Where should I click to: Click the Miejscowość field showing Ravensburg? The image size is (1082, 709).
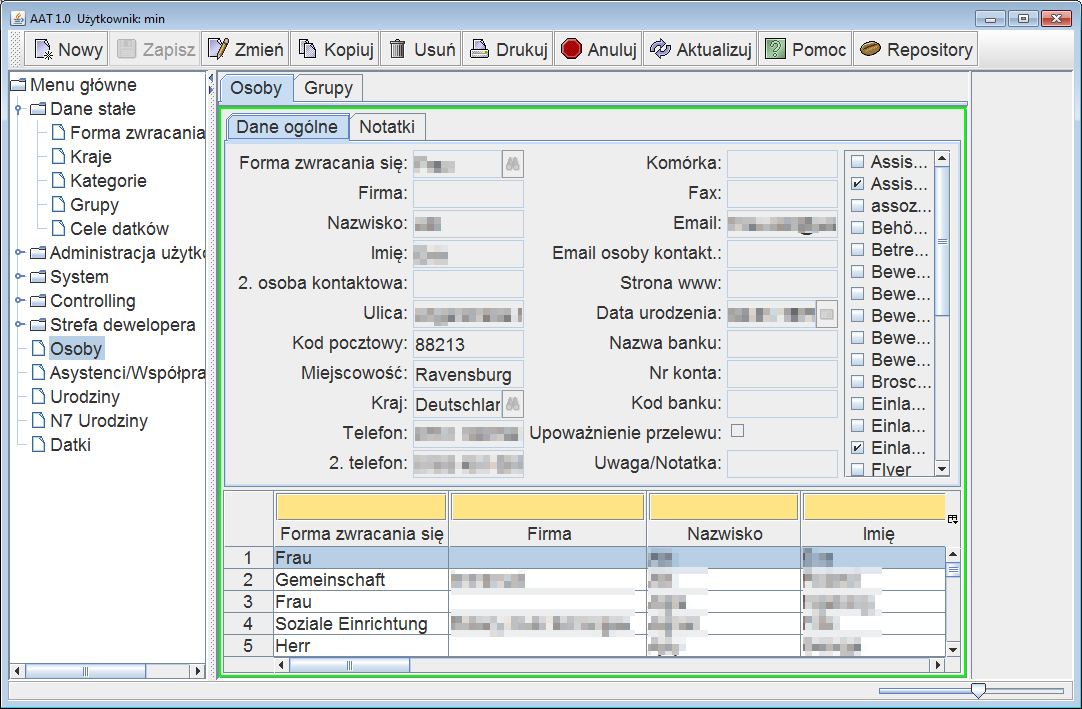coord(469,374)
